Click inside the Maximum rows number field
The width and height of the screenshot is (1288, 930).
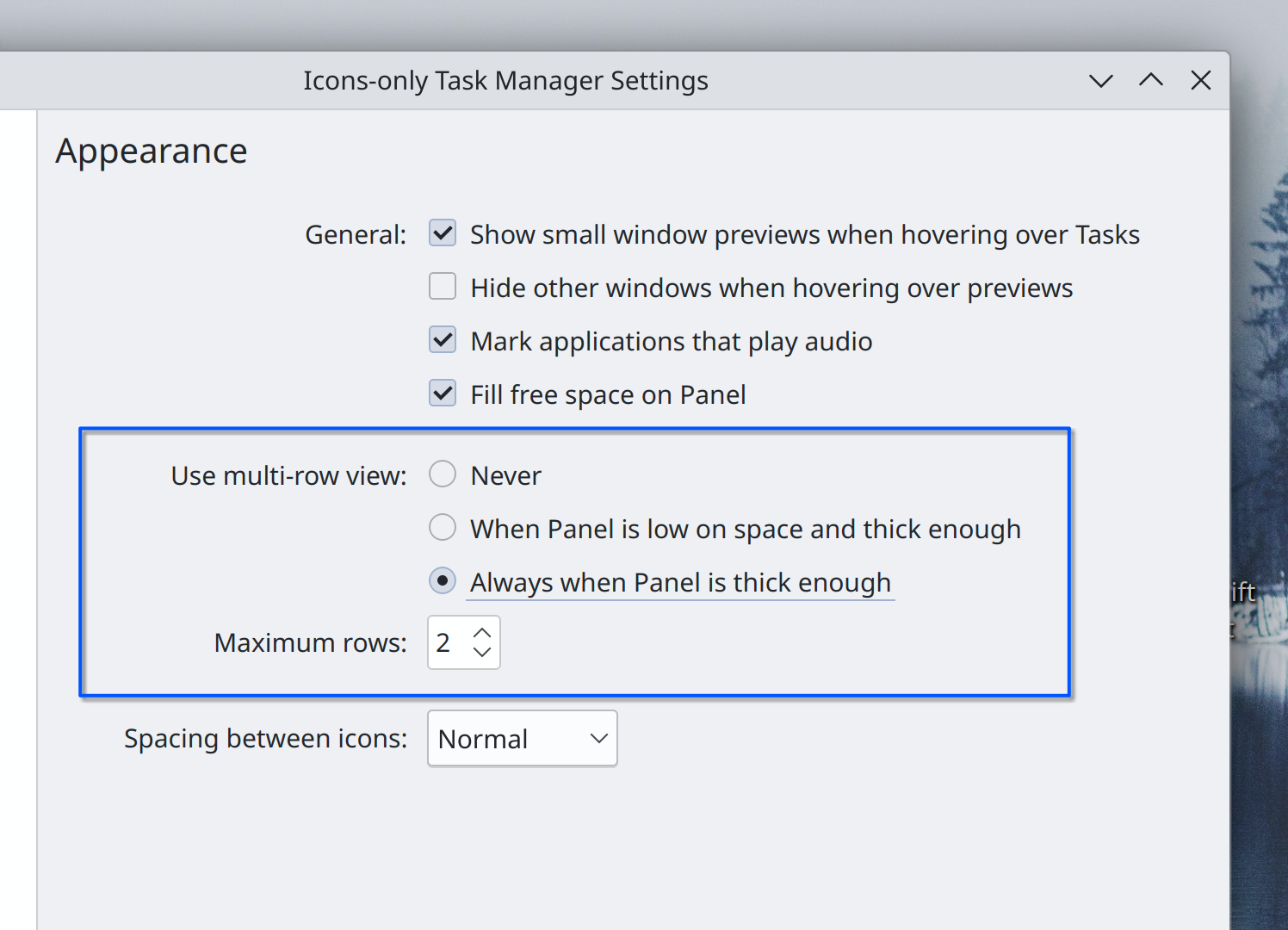tap(446, 642)
